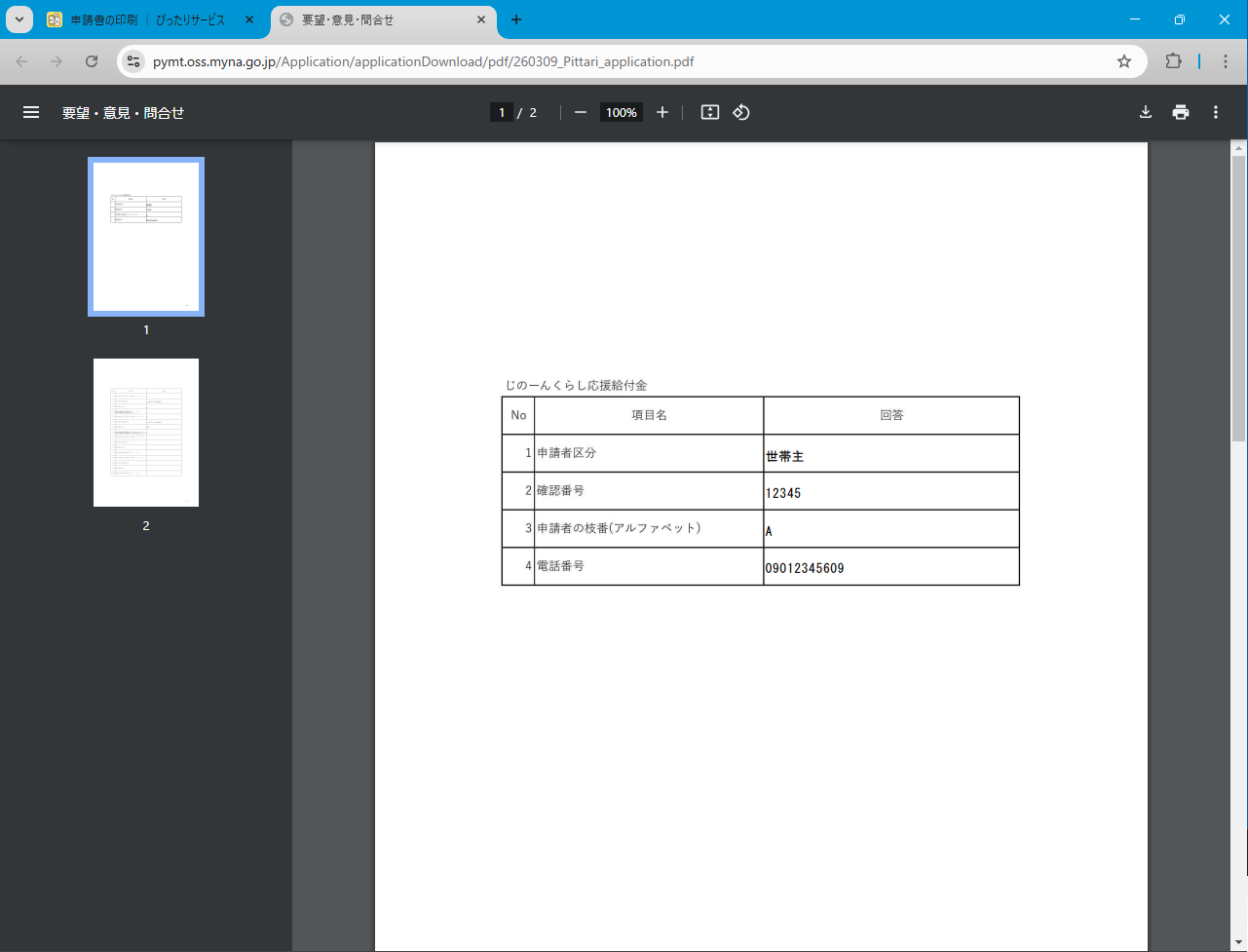Image resolution: width=1248 pixels, height=952 pixels.
Task: Switch to the 申請書の印刷 tab
Action: pyautogui.click(x=146, y=19)
